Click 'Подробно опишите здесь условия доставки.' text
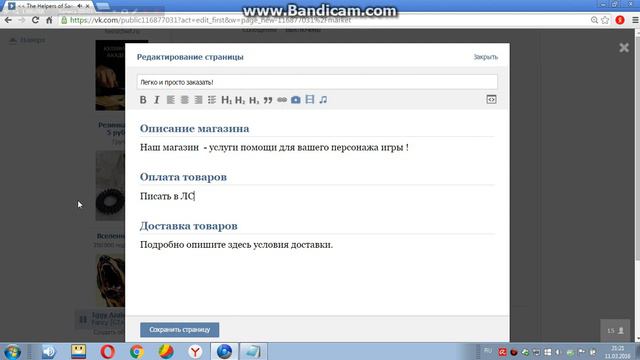This screenshot has width=640, height=360. (x=236, y=245)
